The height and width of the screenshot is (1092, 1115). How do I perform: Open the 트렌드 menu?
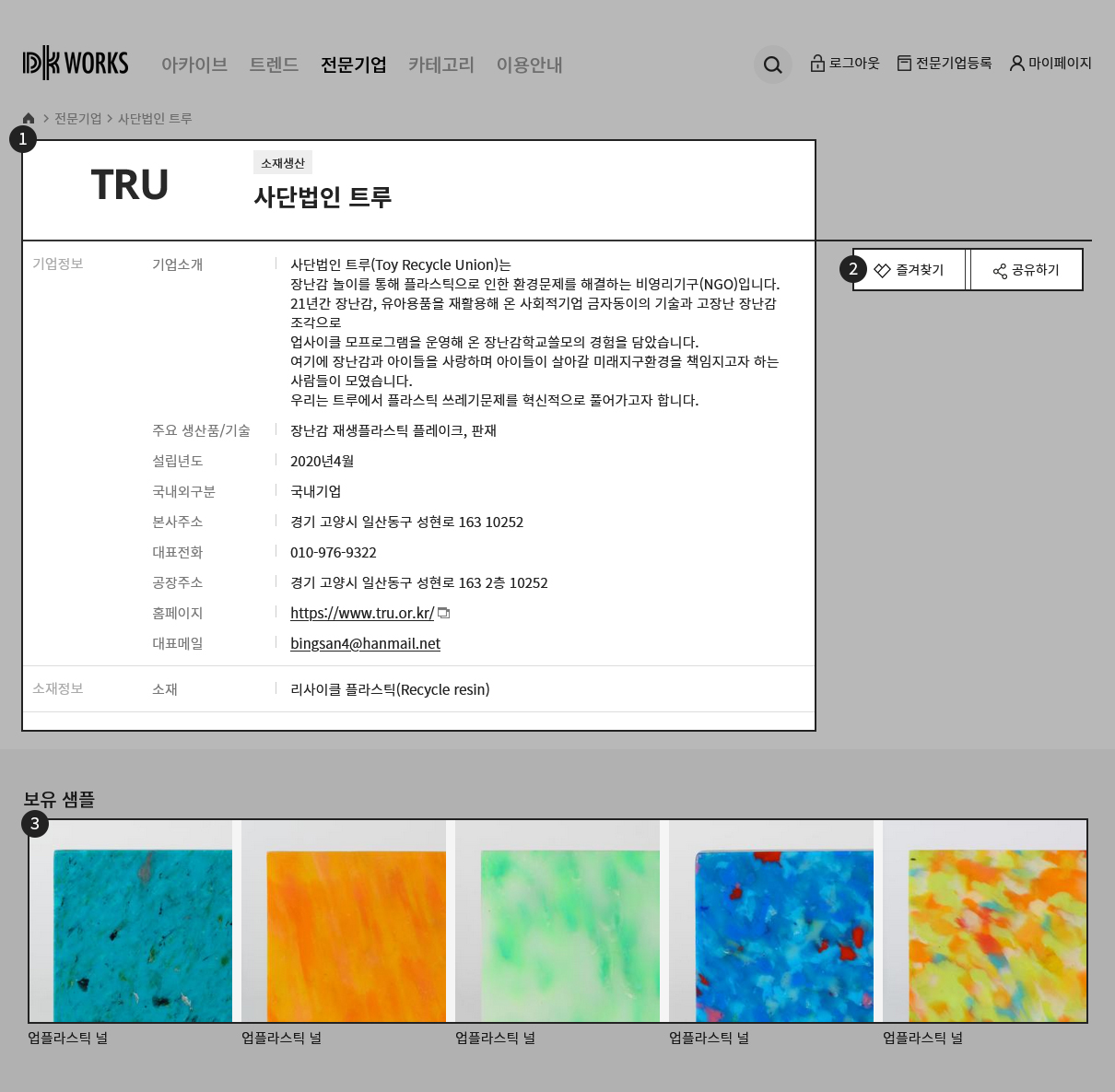coord(274,65)
